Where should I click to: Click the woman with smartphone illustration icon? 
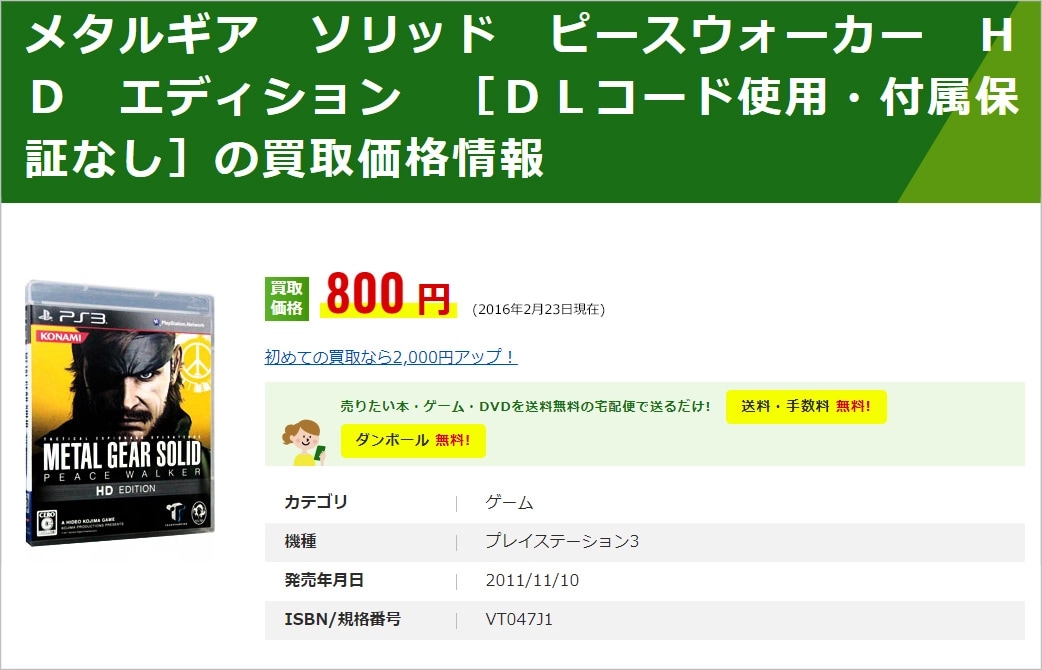(x=304, y=443)
